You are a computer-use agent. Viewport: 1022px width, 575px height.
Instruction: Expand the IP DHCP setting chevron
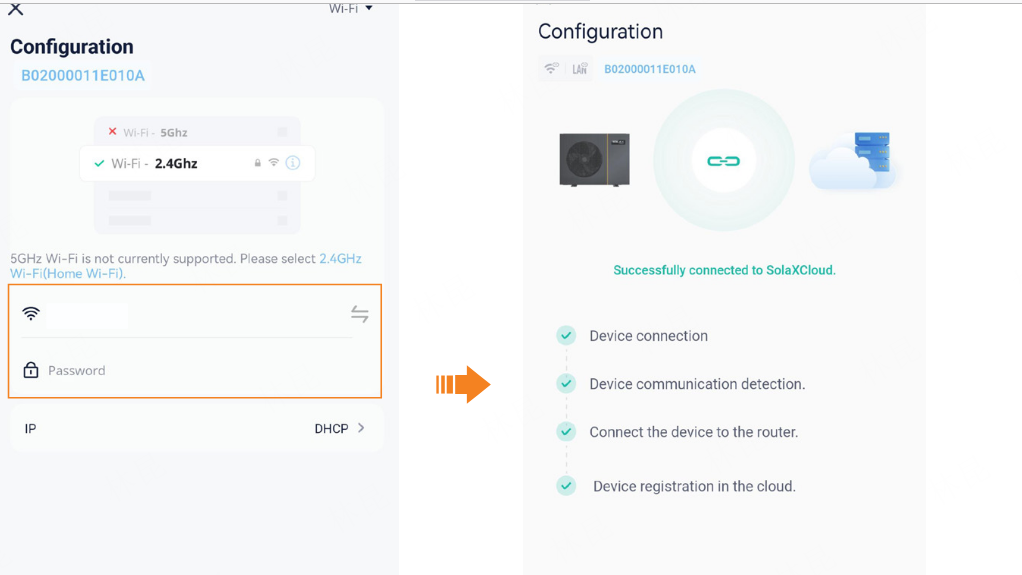361,428
